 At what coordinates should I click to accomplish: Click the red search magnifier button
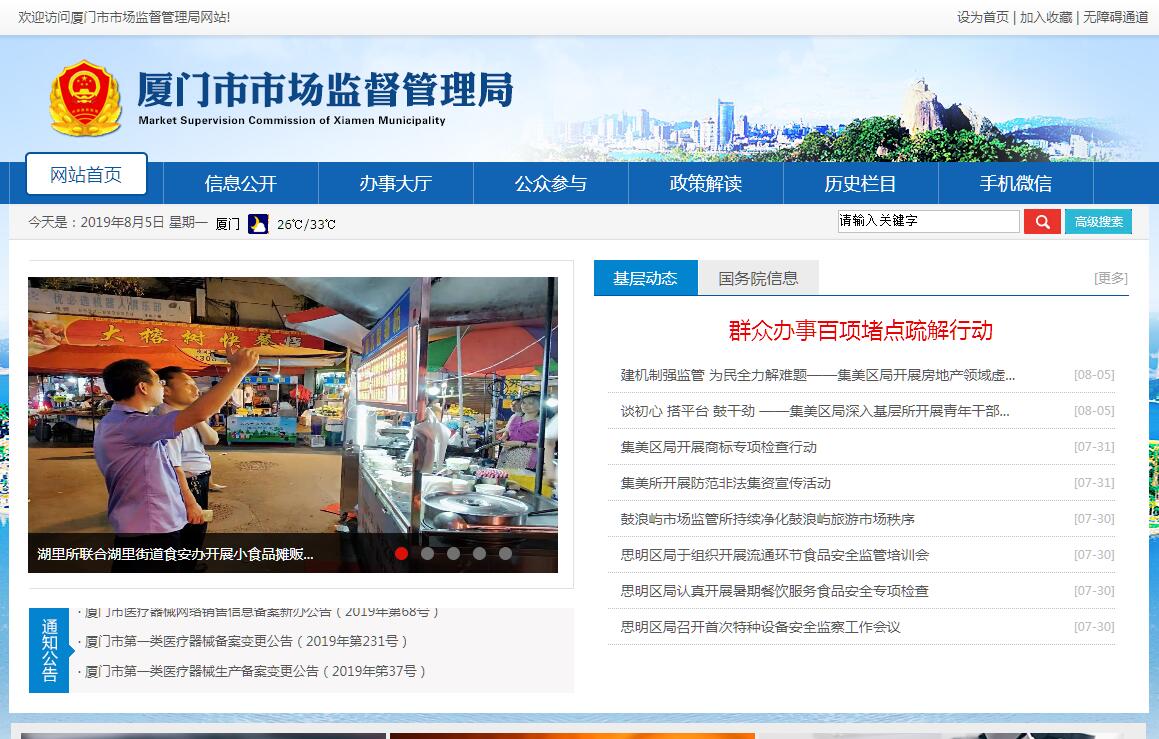pyautogui.click(x=1041, y=221)
